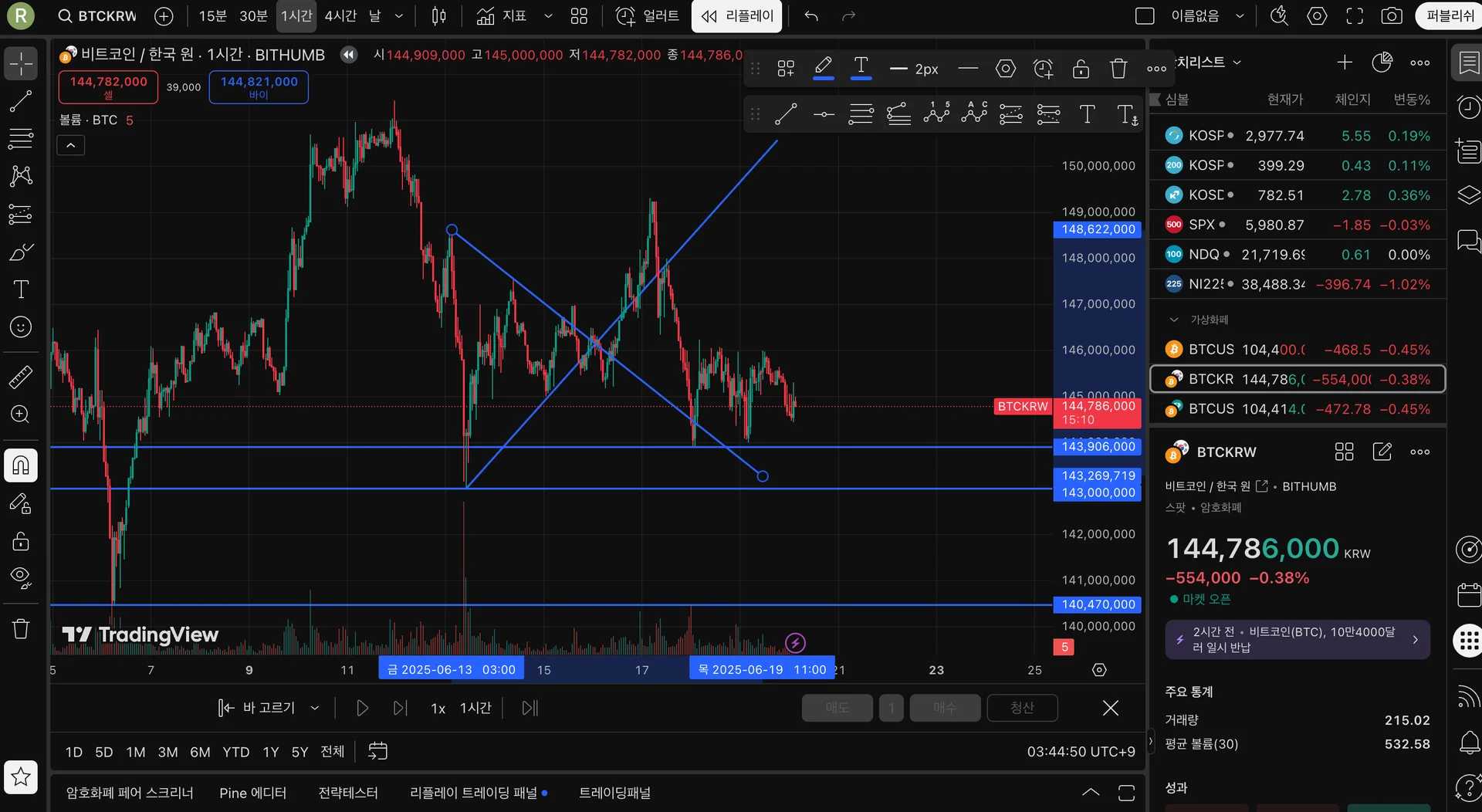Open the indicator templates grid icon

tap(579, 16)
